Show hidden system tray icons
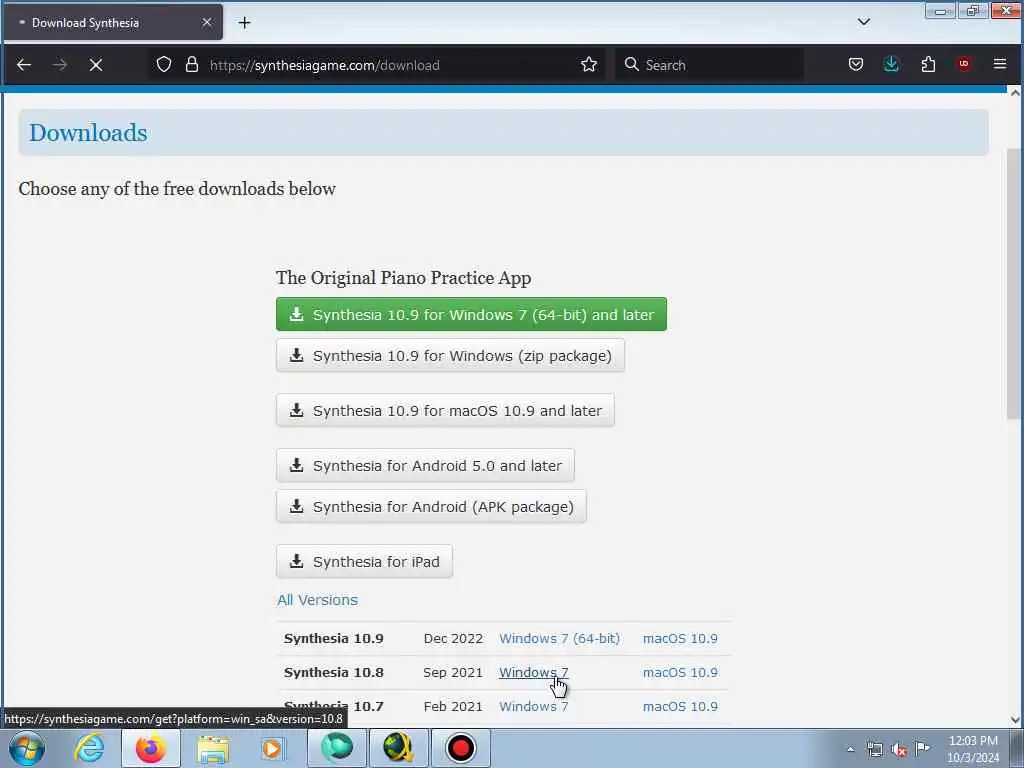The width and height of the screenshot is (1024, 768). click(850, 750)
